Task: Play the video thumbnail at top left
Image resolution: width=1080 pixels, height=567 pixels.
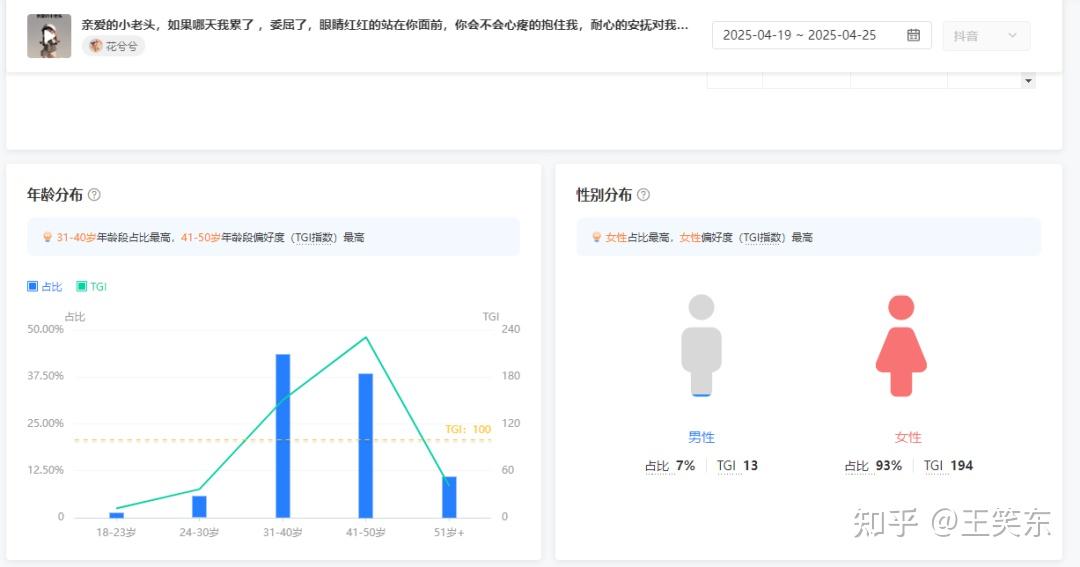Action: click(49, 36)
